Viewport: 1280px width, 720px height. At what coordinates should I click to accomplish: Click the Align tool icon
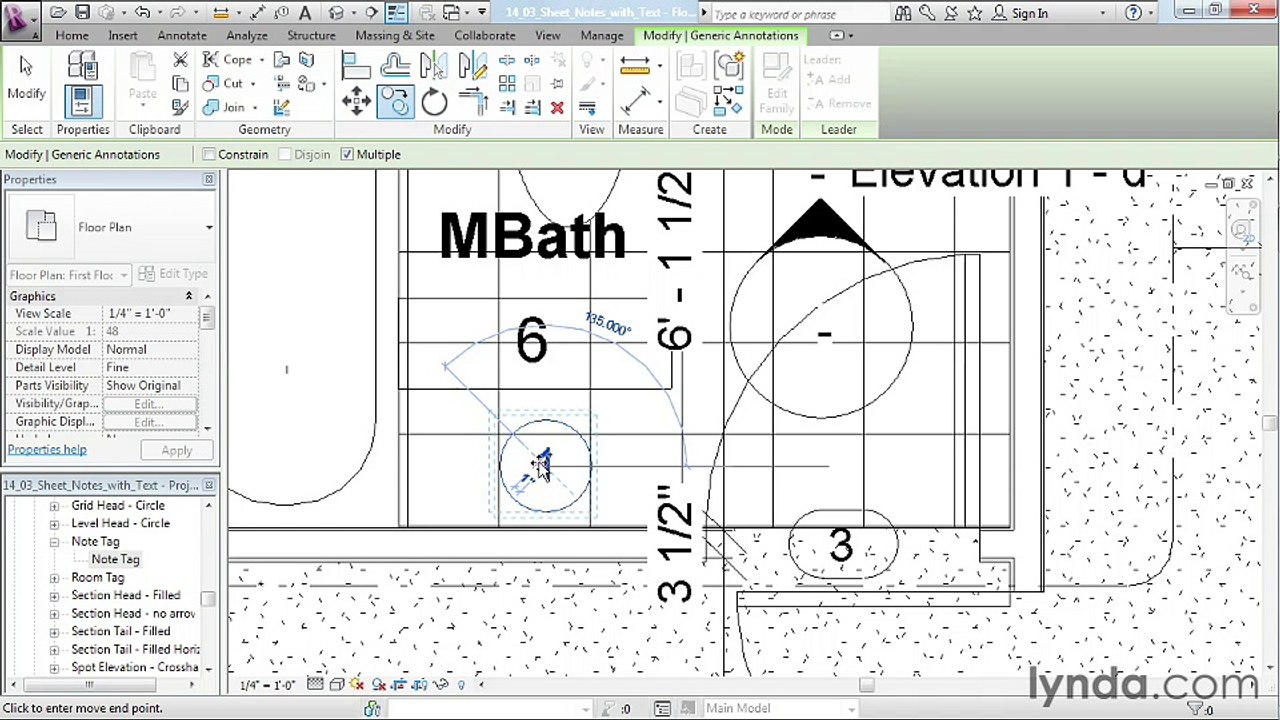356,66
